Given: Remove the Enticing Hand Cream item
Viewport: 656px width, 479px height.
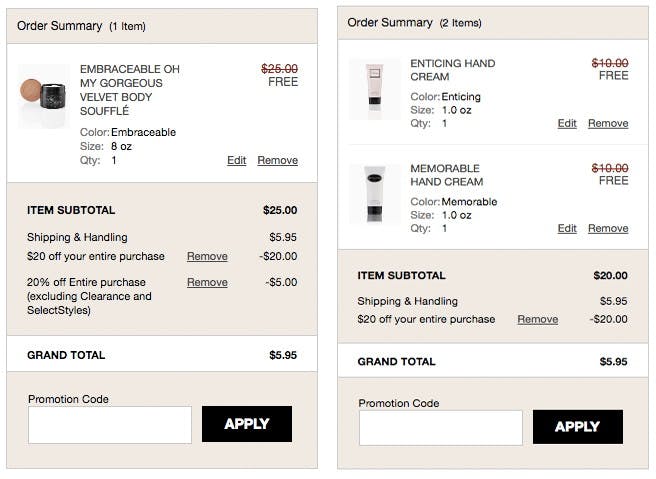Looking at the screenshot, I should (x=608, y=123).
